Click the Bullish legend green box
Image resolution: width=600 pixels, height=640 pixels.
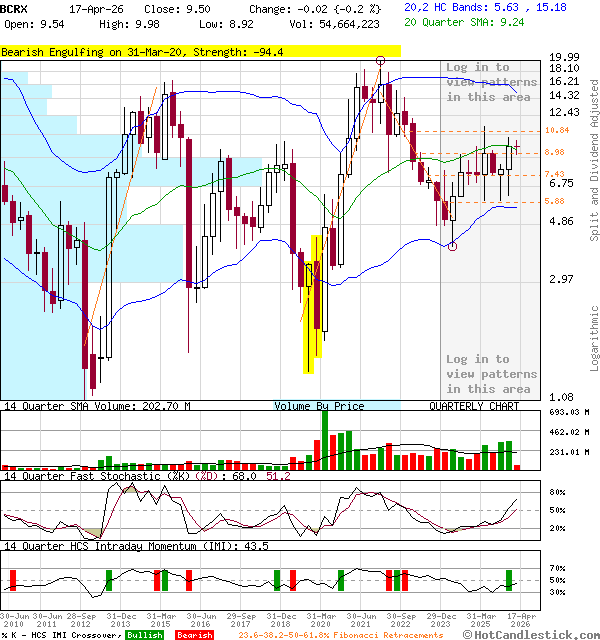point(146,635)
